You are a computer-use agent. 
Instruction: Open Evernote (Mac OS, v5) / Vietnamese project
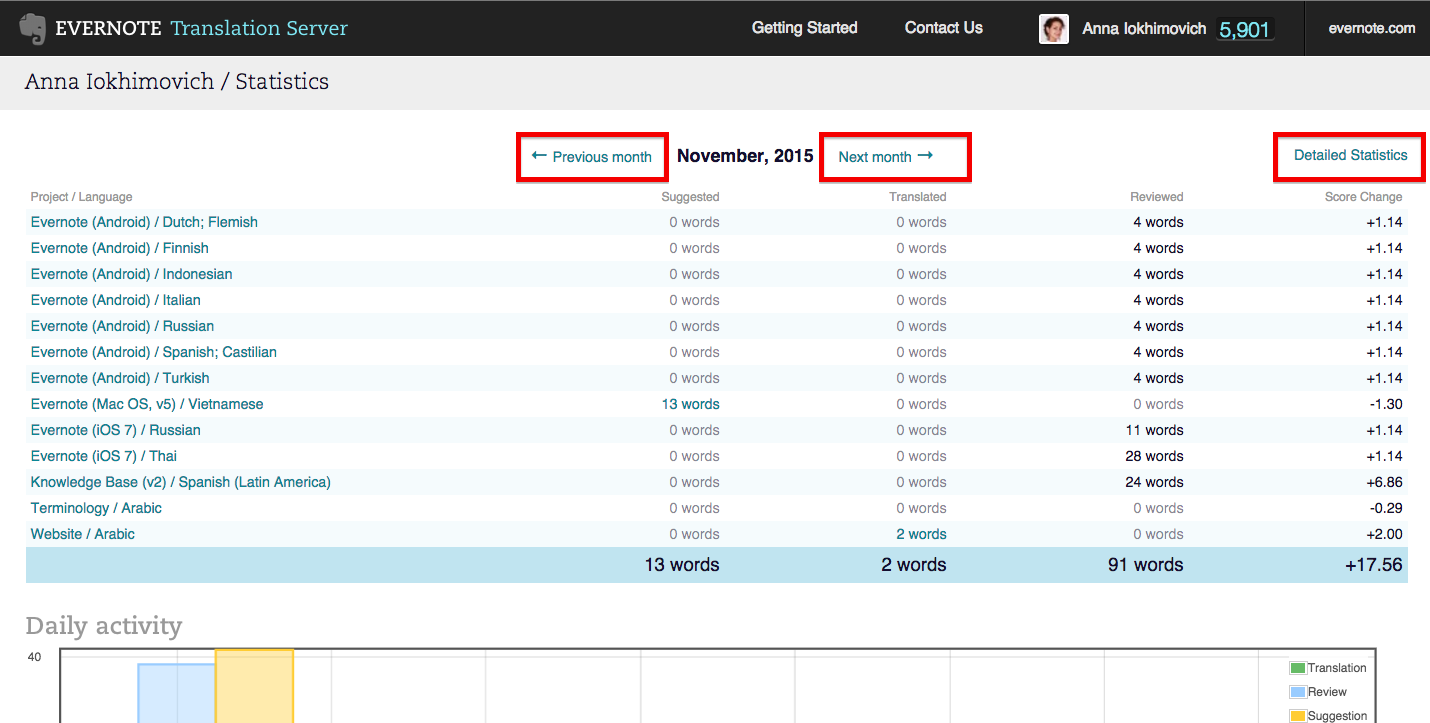[147, 404]
